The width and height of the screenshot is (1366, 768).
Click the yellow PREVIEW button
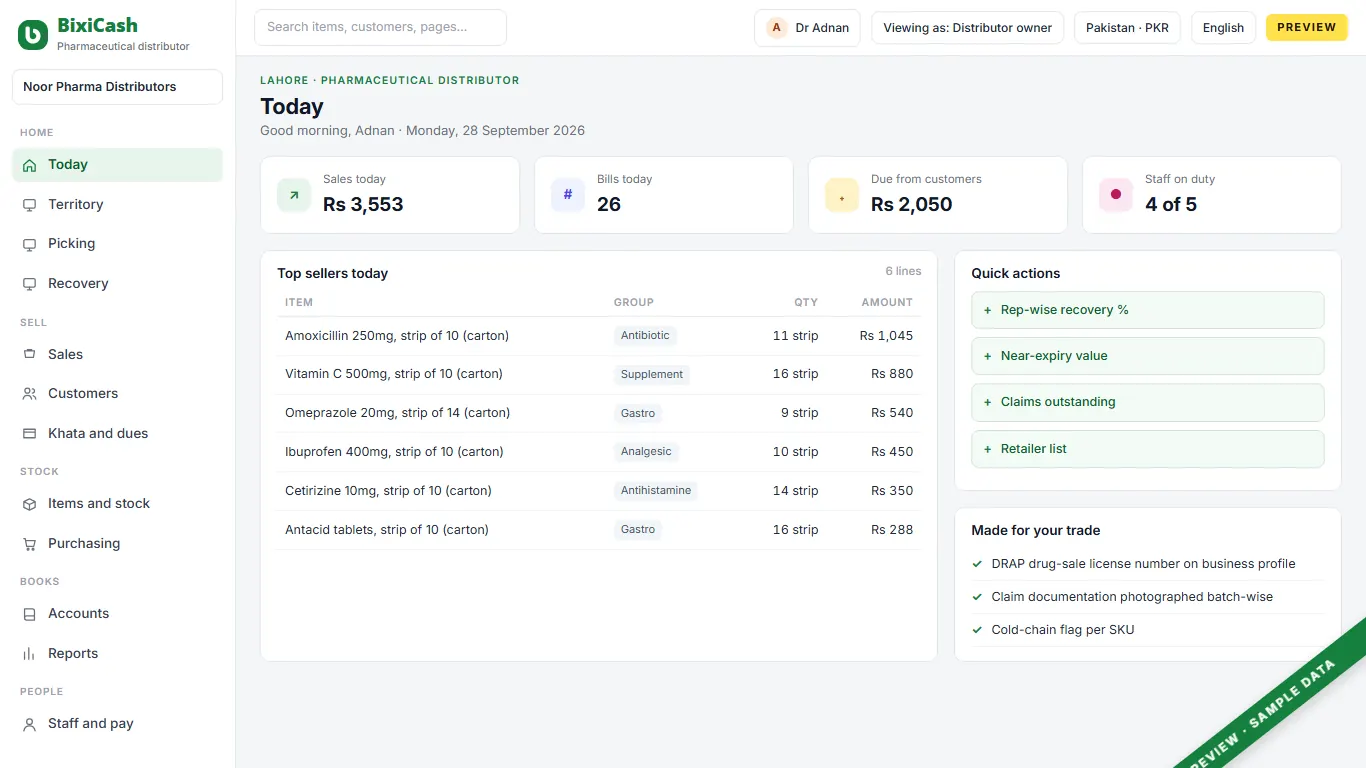pos(1307,28)
